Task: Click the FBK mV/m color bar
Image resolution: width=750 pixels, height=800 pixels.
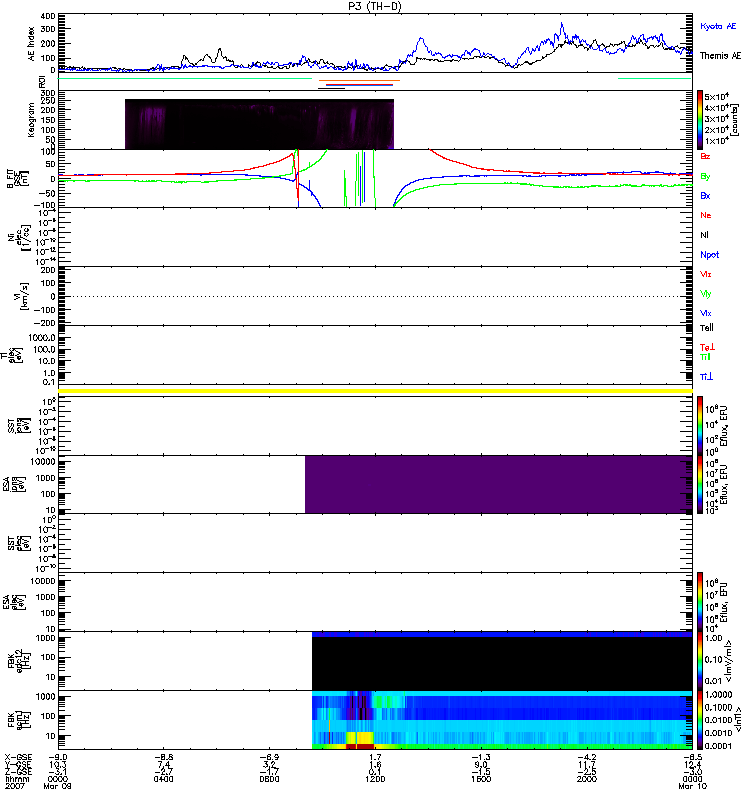Action: (700, 661)
